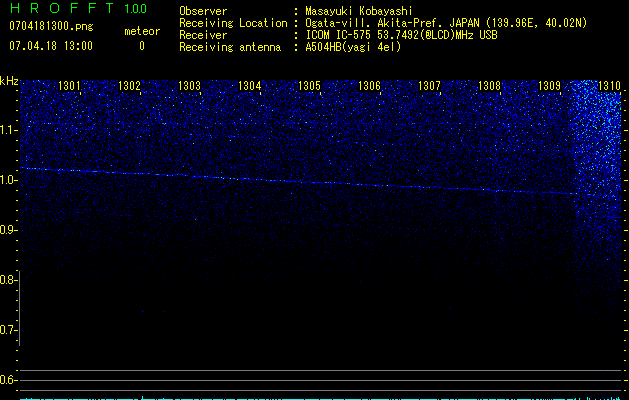
Task: Click the A504HB(yagi 4el) antenna text
Action: [353, 47]
